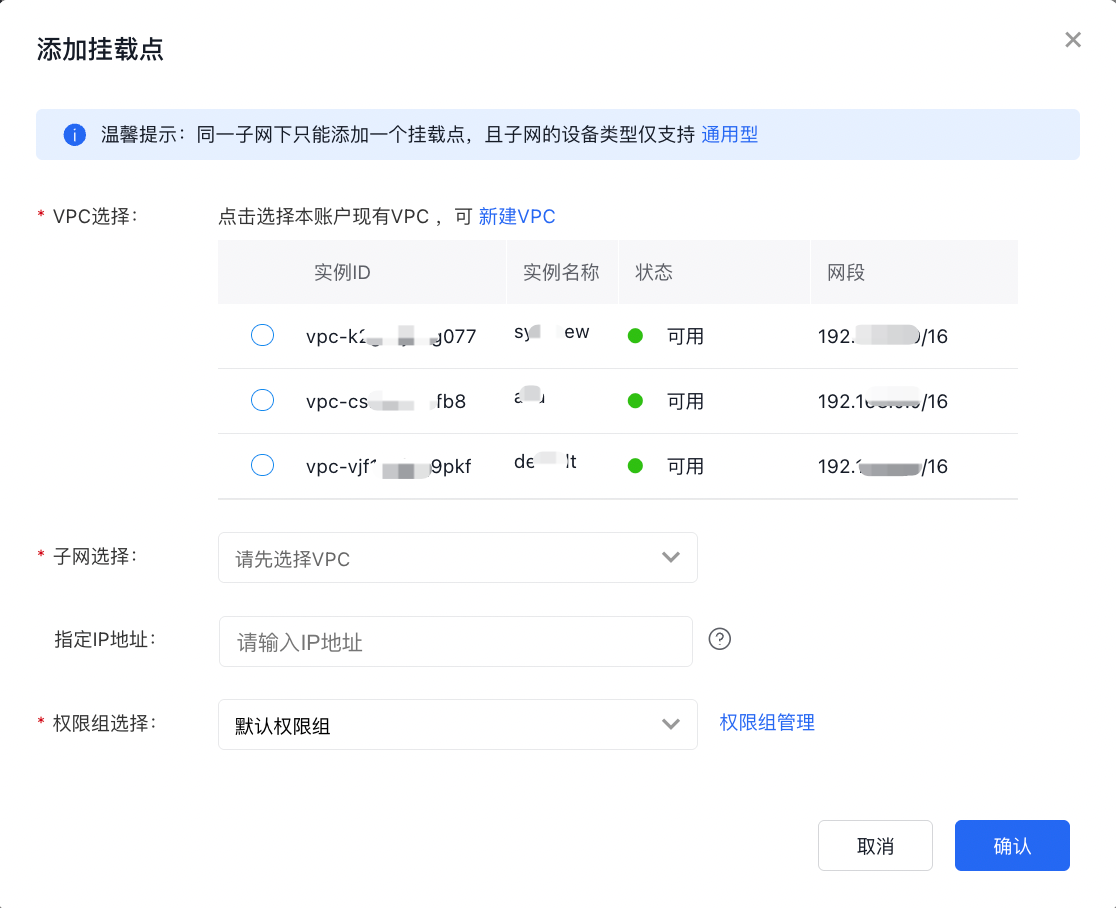Image resolution: width=1116 pixels, height=908 pixels.
Task: Click the blue info icon beside 温馨提示
Action: point(74,135)
